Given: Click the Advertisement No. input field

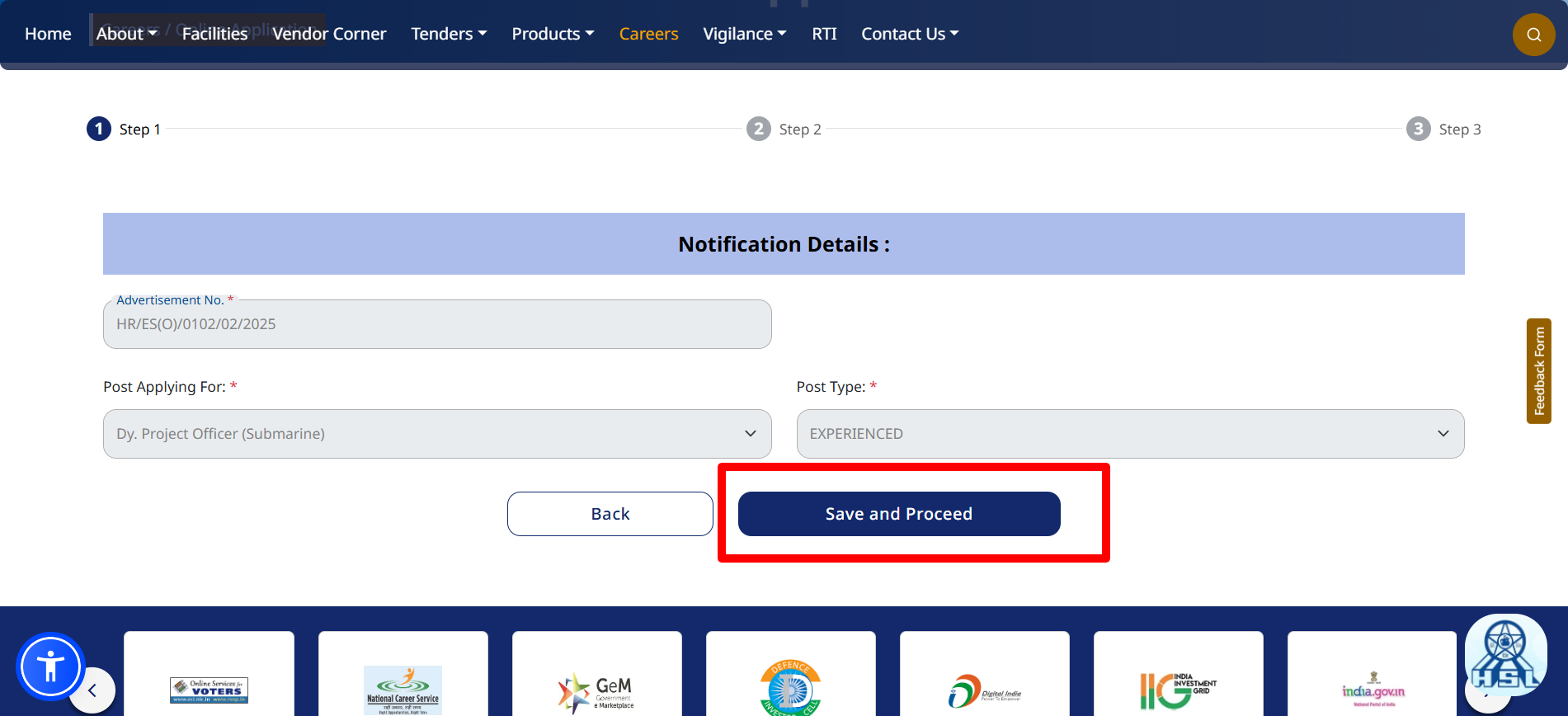Looking at the screenshot, I should [437, 324].
